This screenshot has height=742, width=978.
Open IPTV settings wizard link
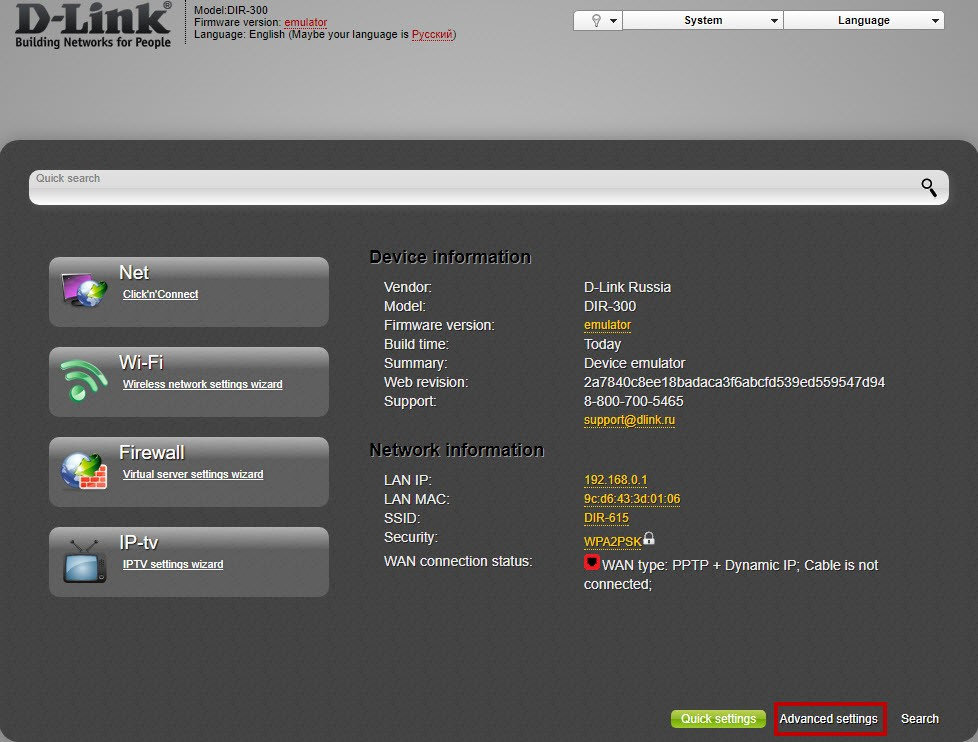tap(173, 564)
